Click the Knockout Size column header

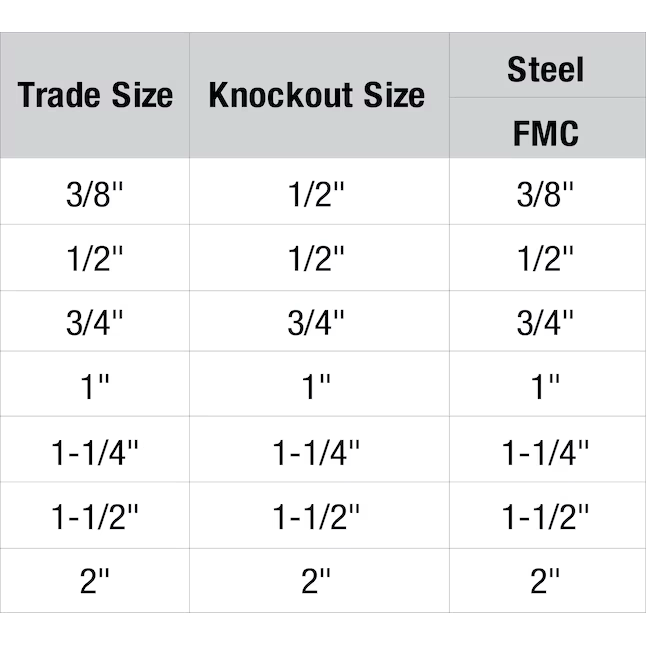317,96
